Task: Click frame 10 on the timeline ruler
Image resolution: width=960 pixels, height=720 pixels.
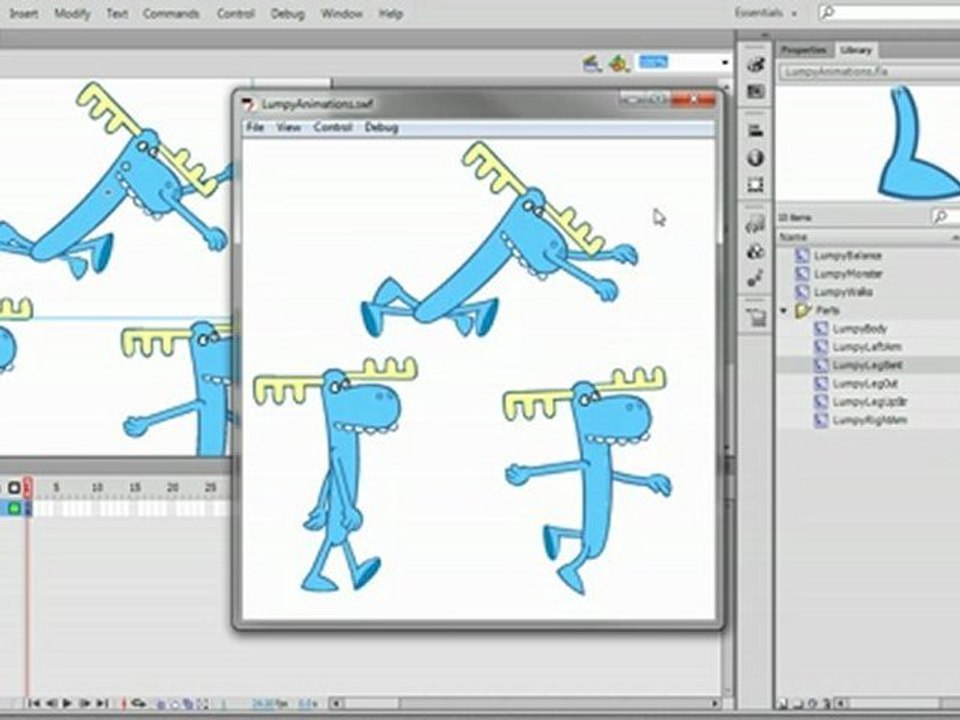Action: 97,488
